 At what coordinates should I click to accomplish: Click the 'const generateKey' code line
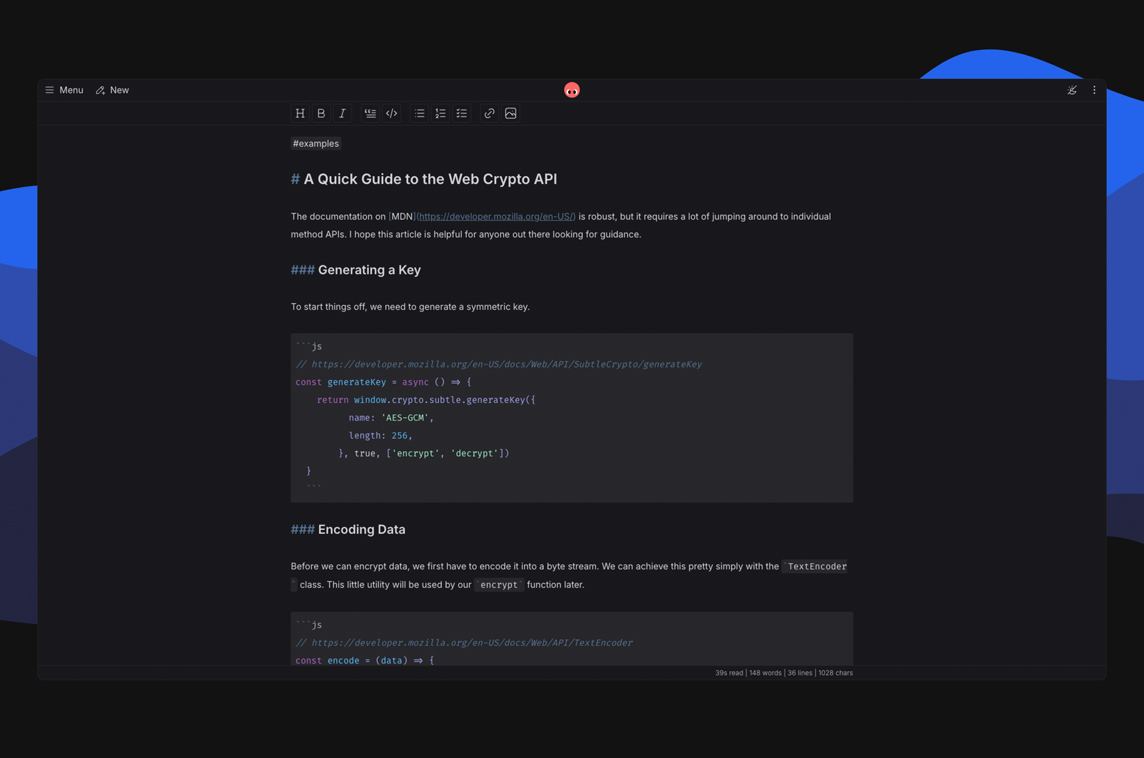tap(383, 382)
